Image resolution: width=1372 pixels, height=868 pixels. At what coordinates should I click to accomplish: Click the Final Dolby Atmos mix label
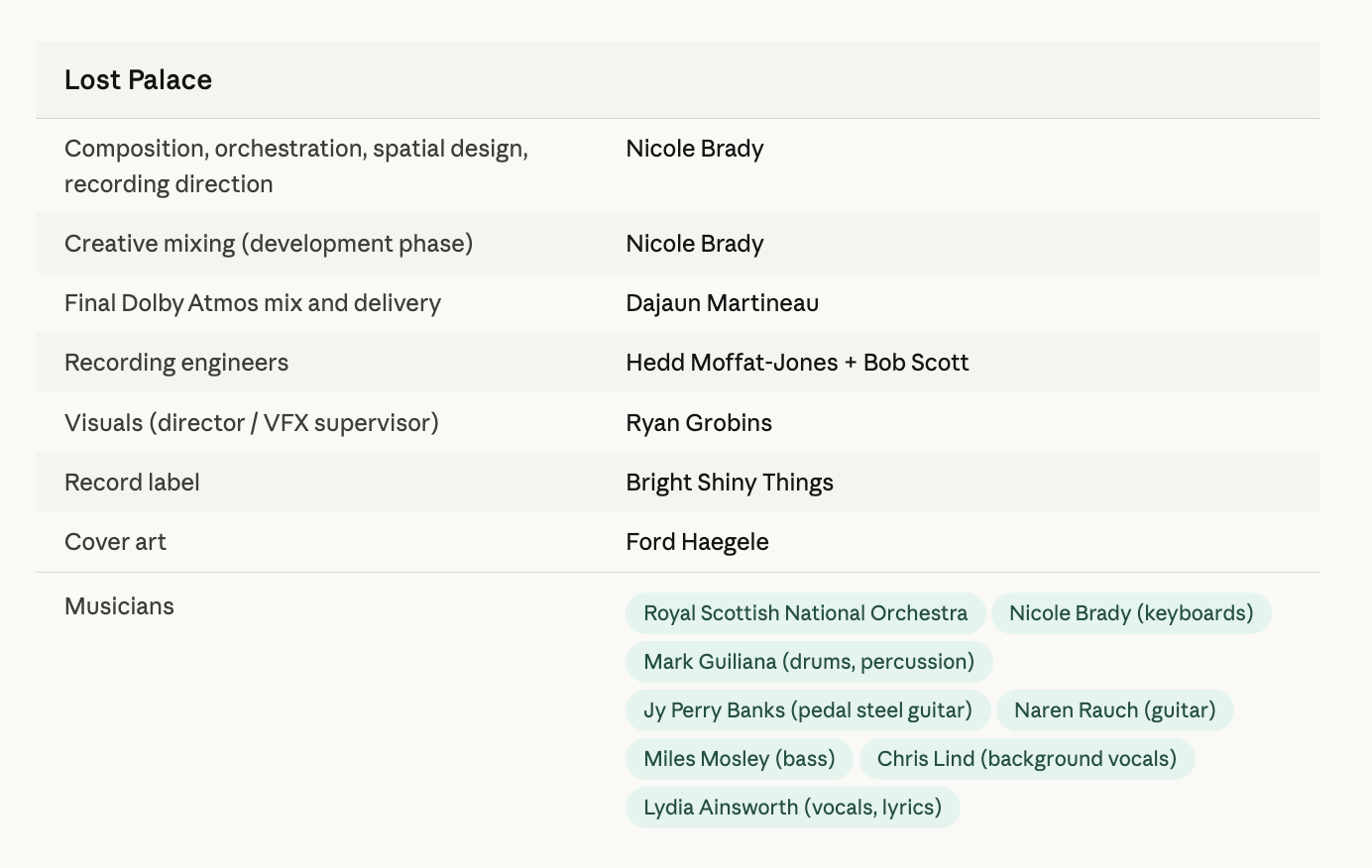click(x=252, y=303)
